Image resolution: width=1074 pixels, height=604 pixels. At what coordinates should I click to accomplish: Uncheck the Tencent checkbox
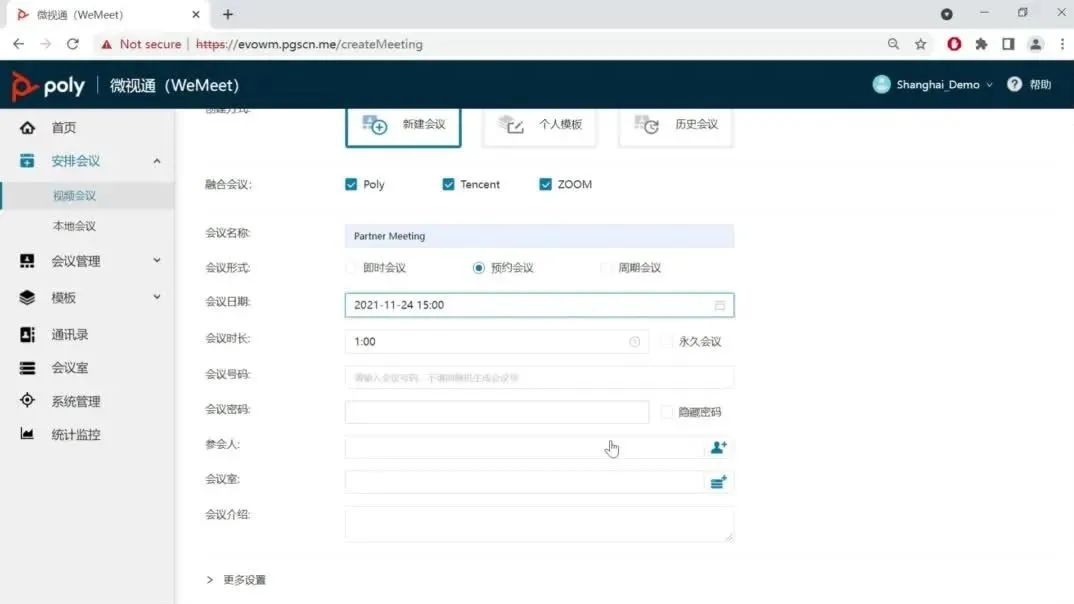[449, 185]
